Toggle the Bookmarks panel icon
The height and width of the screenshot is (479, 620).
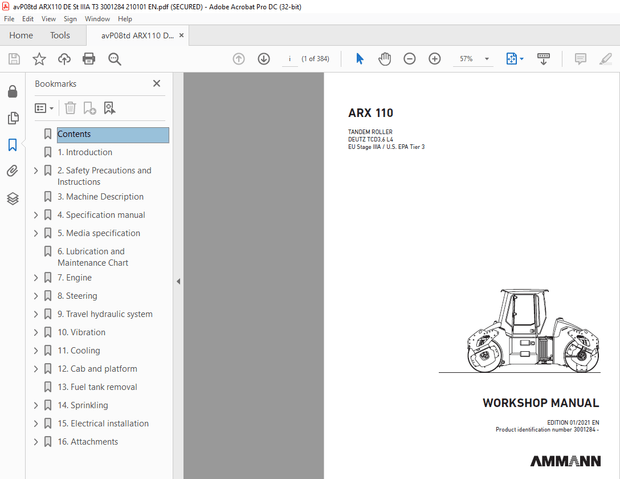pos(13,145)
